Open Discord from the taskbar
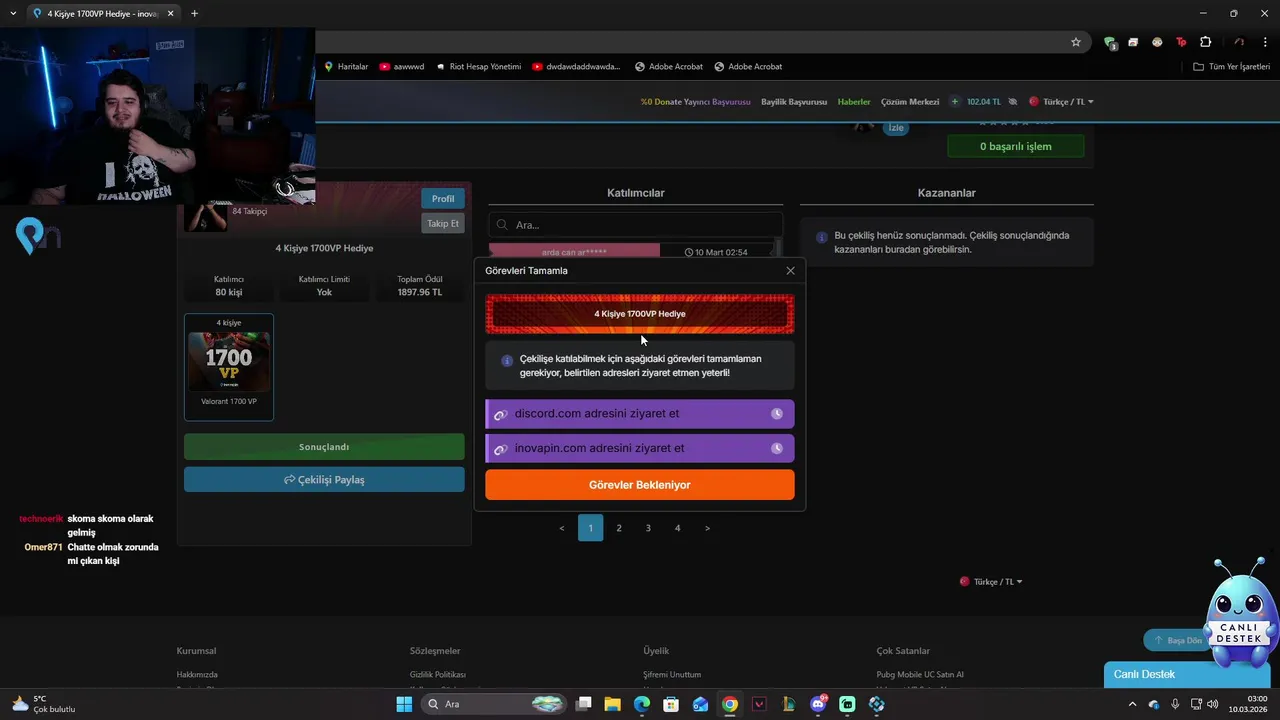1280x720 pixels. (x=818, y=704)
